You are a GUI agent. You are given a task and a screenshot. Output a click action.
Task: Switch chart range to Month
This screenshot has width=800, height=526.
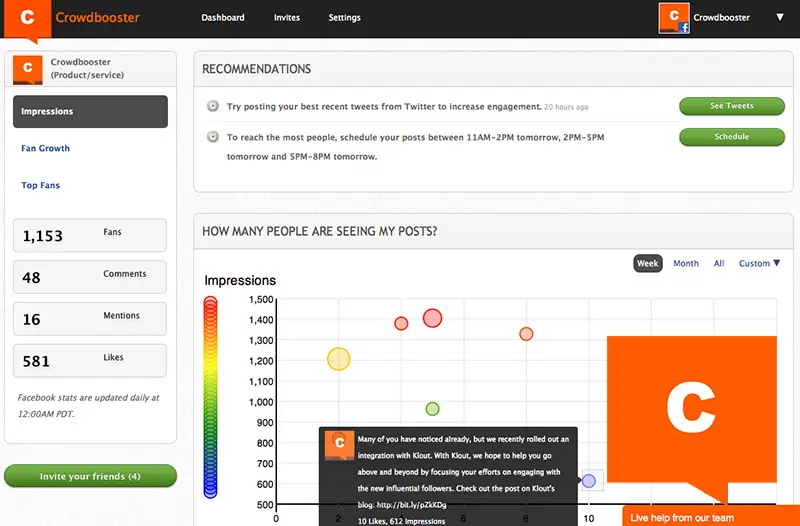coord(686,264)
